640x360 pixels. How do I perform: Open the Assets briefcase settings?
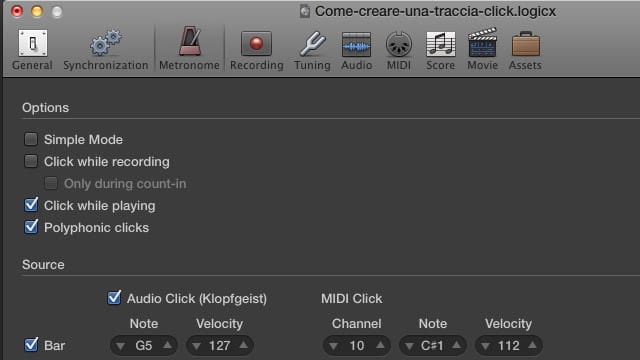click(525, 50)
